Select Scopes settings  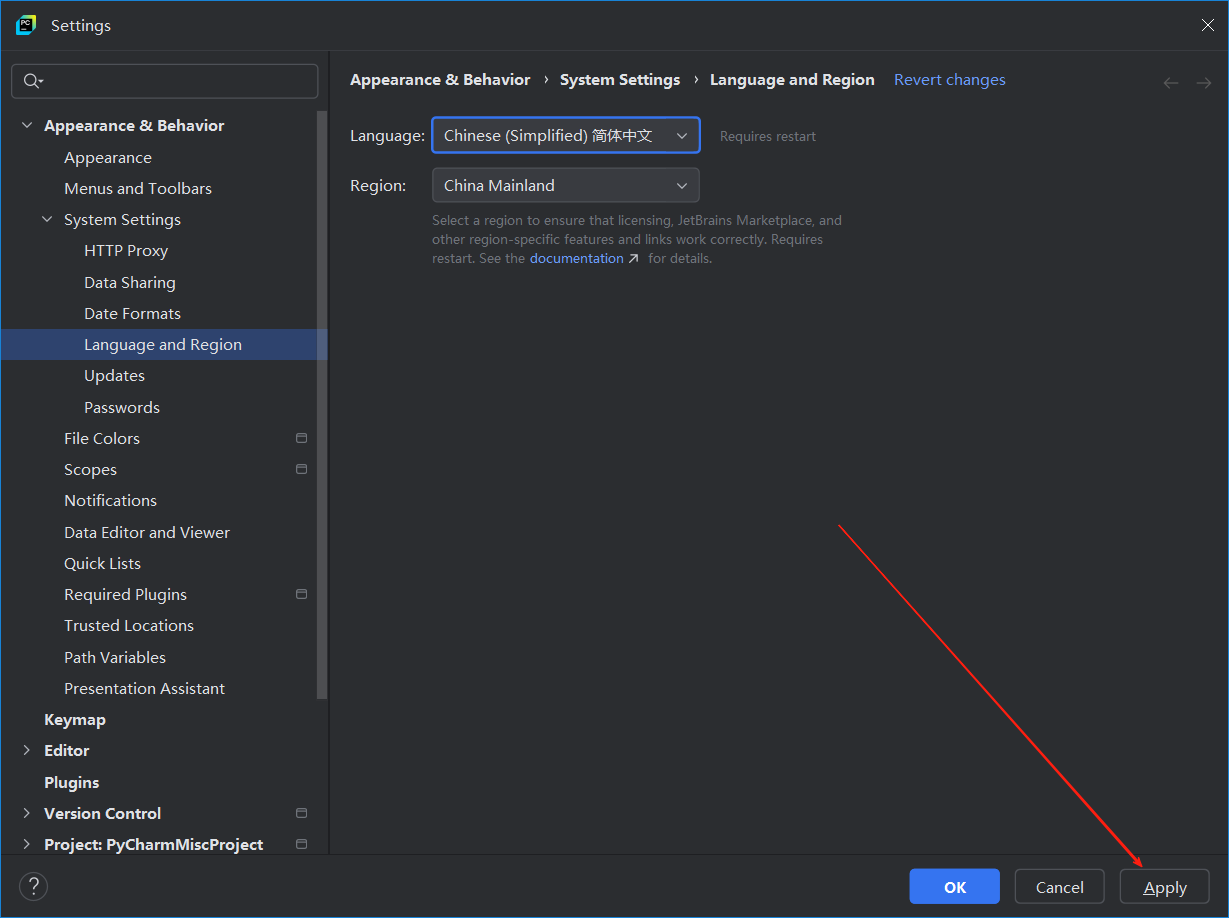(x=91, y=469)
